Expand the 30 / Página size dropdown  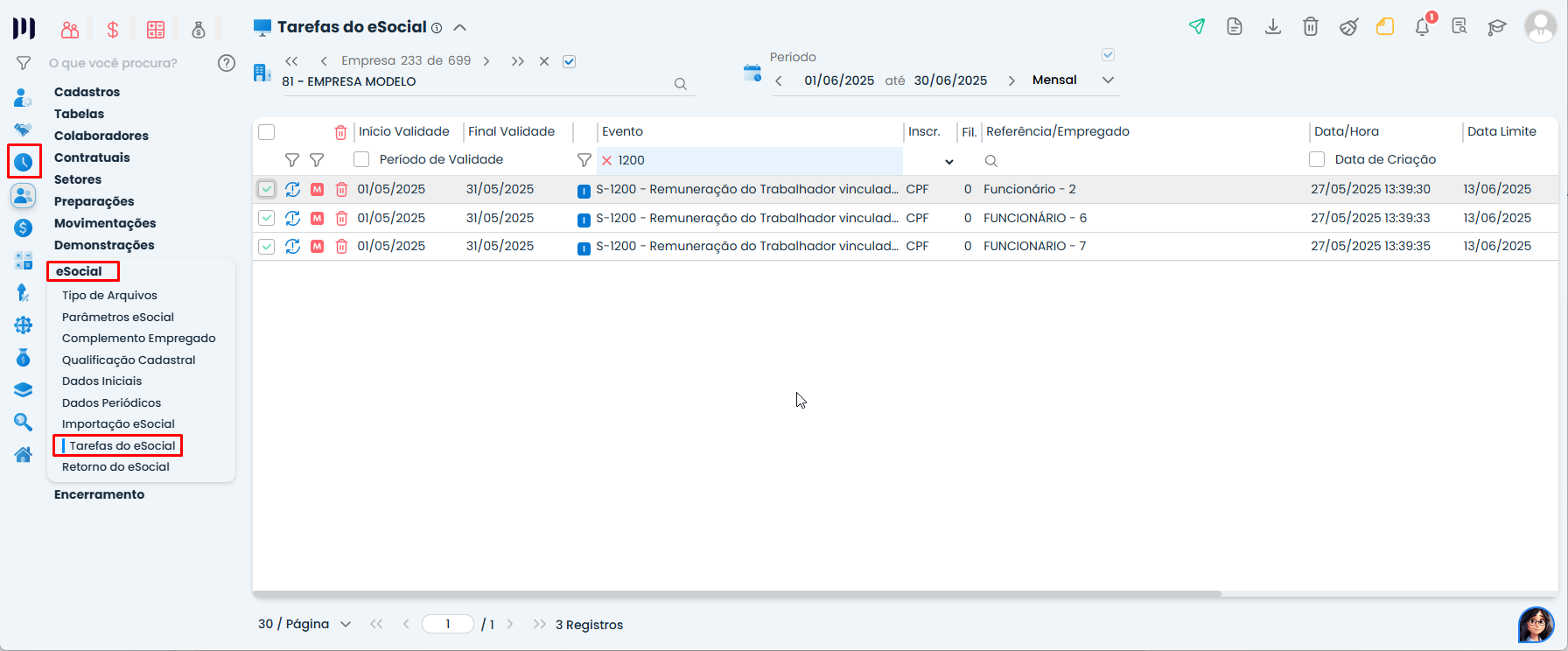tap(345, 625)
